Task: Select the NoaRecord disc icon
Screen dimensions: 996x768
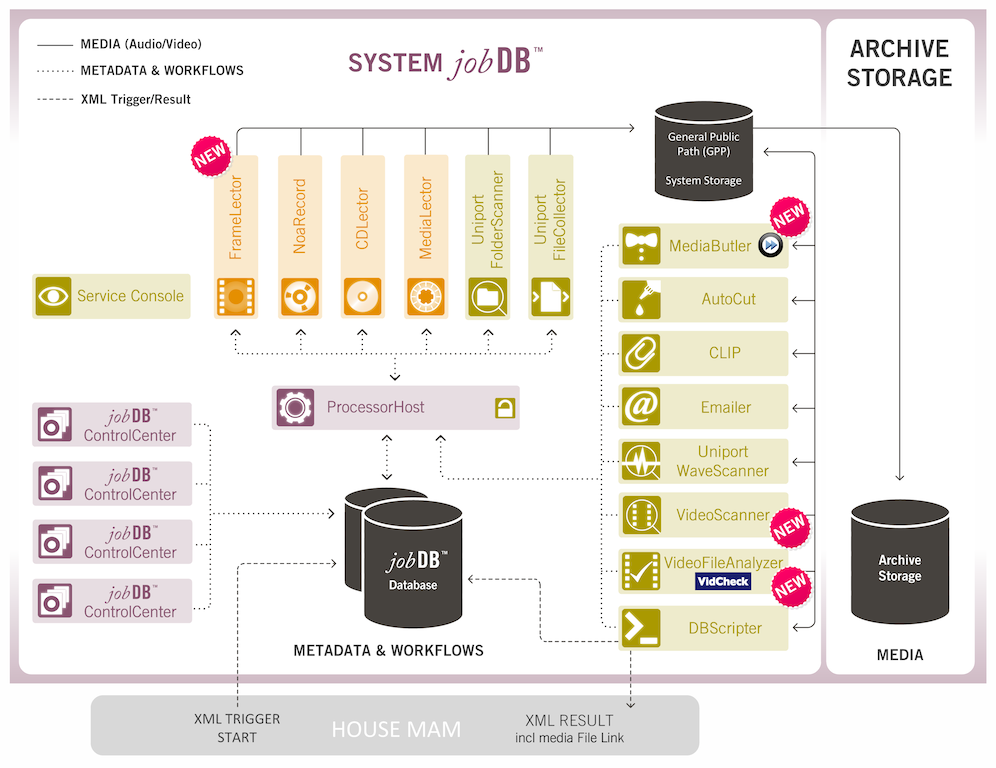Action: point(299,297)
